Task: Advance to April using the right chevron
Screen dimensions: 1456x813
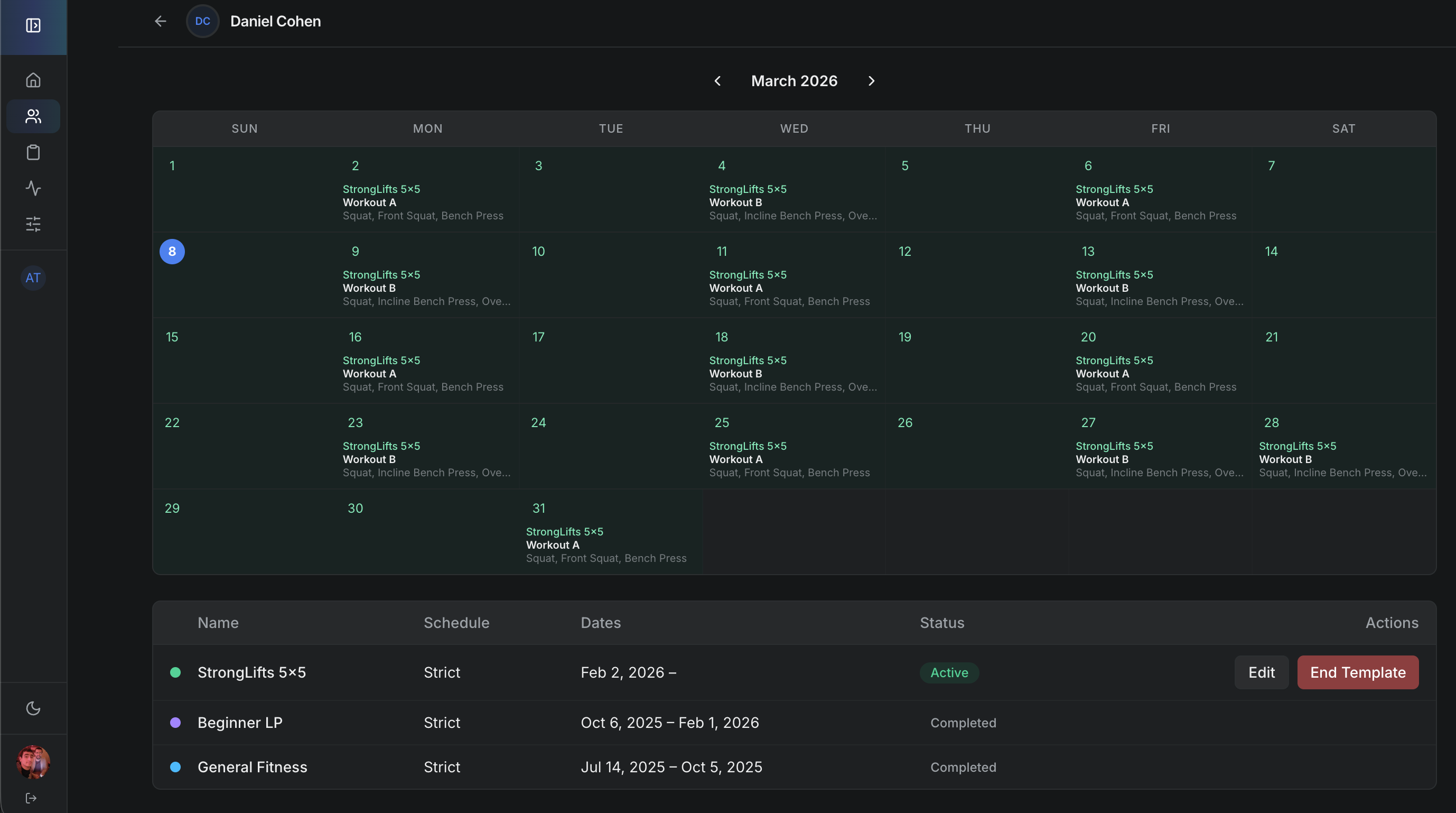Action: tap(871, 81)
